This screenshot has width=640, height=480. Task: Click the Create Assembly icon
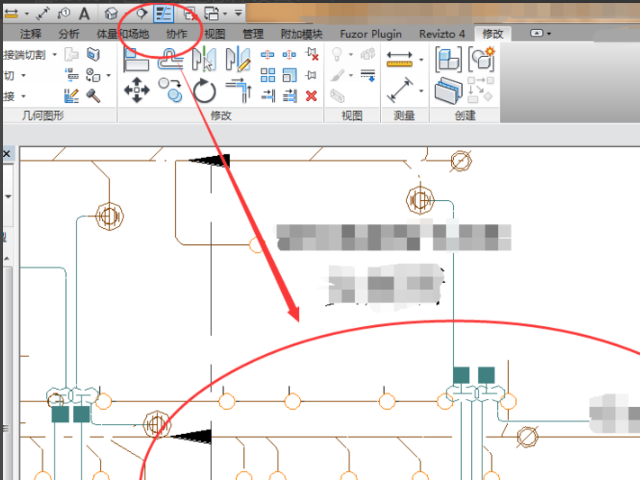[449, 59]
